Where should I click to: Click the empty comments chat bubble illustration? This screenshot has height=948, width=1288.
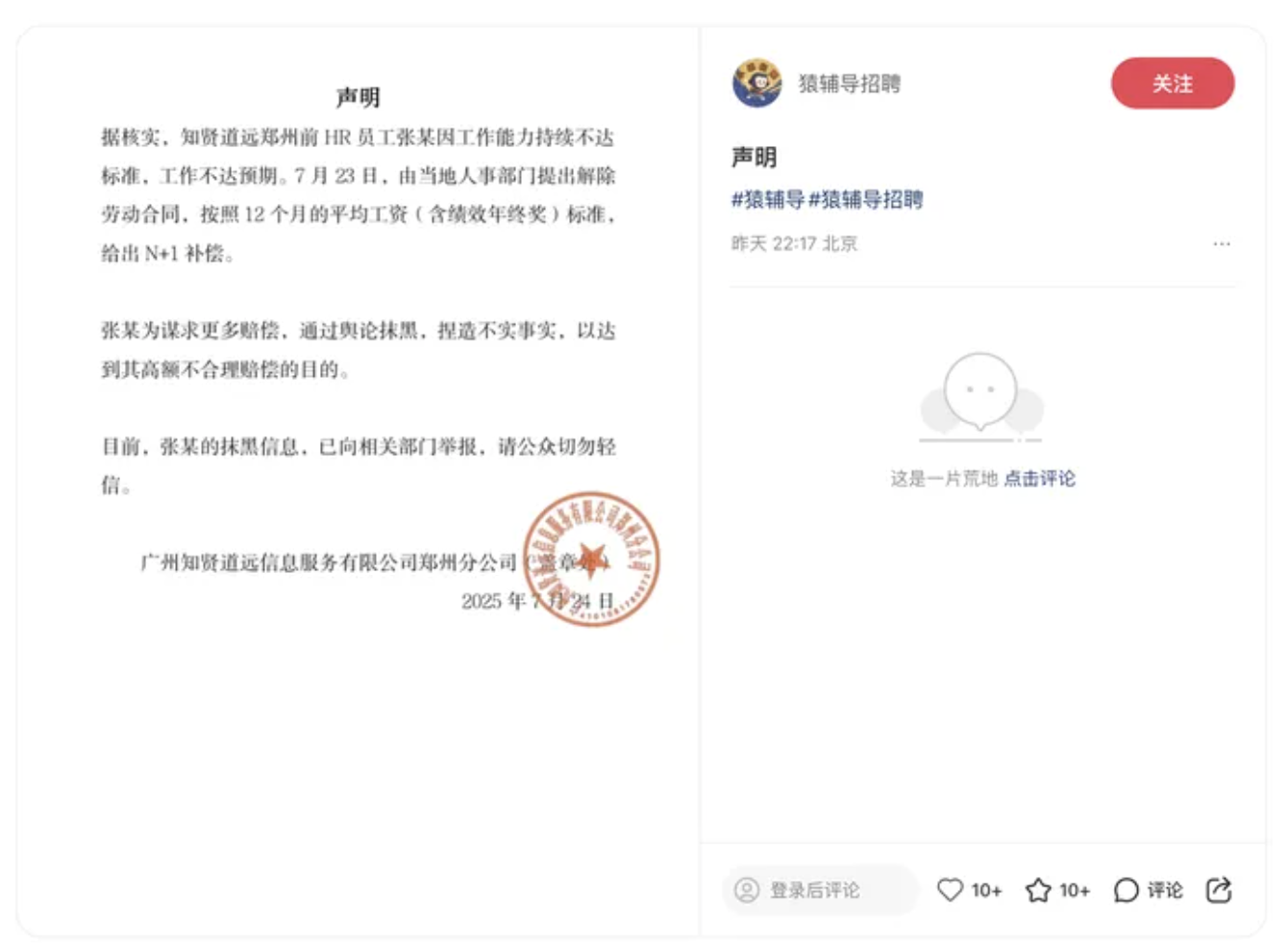981,396
